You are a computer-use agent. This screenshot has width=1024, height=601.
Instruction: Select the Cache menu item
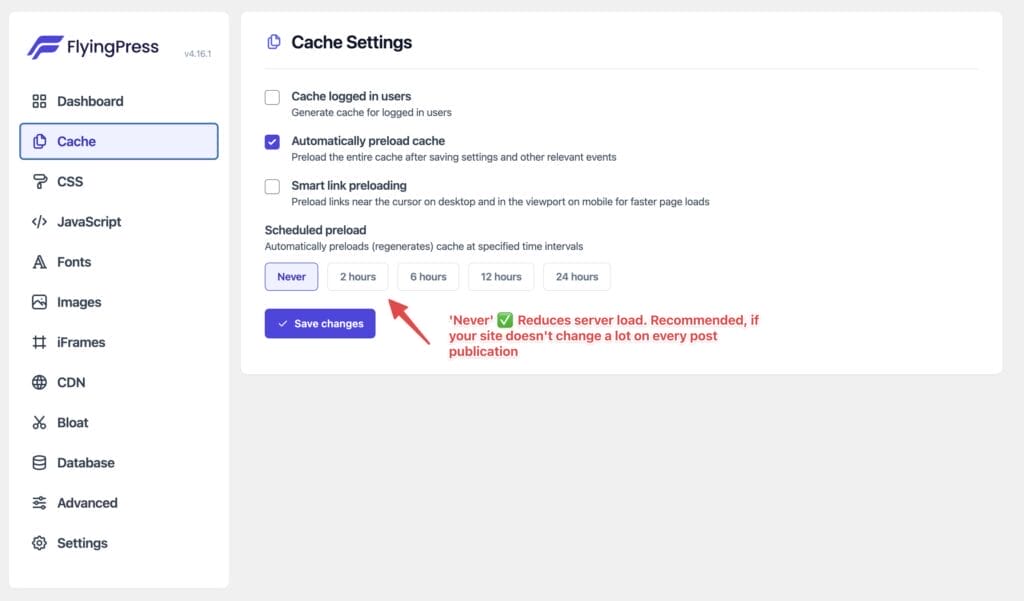118,142
